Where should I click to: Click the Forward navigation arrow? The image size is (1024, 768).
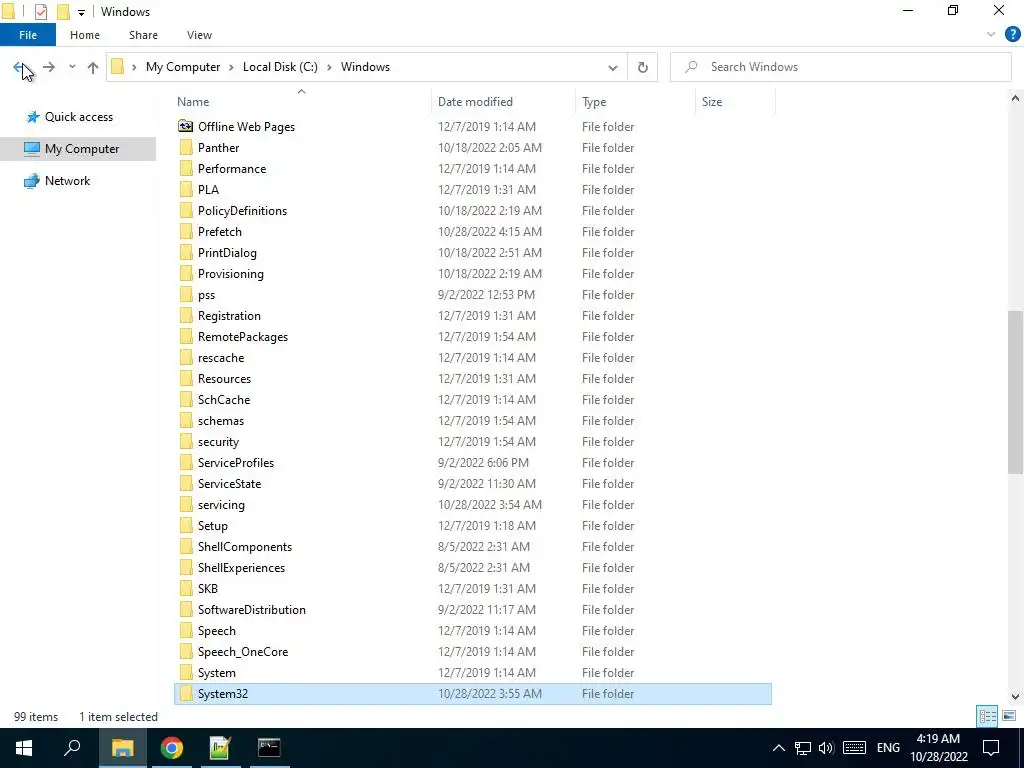coord(49,67)
